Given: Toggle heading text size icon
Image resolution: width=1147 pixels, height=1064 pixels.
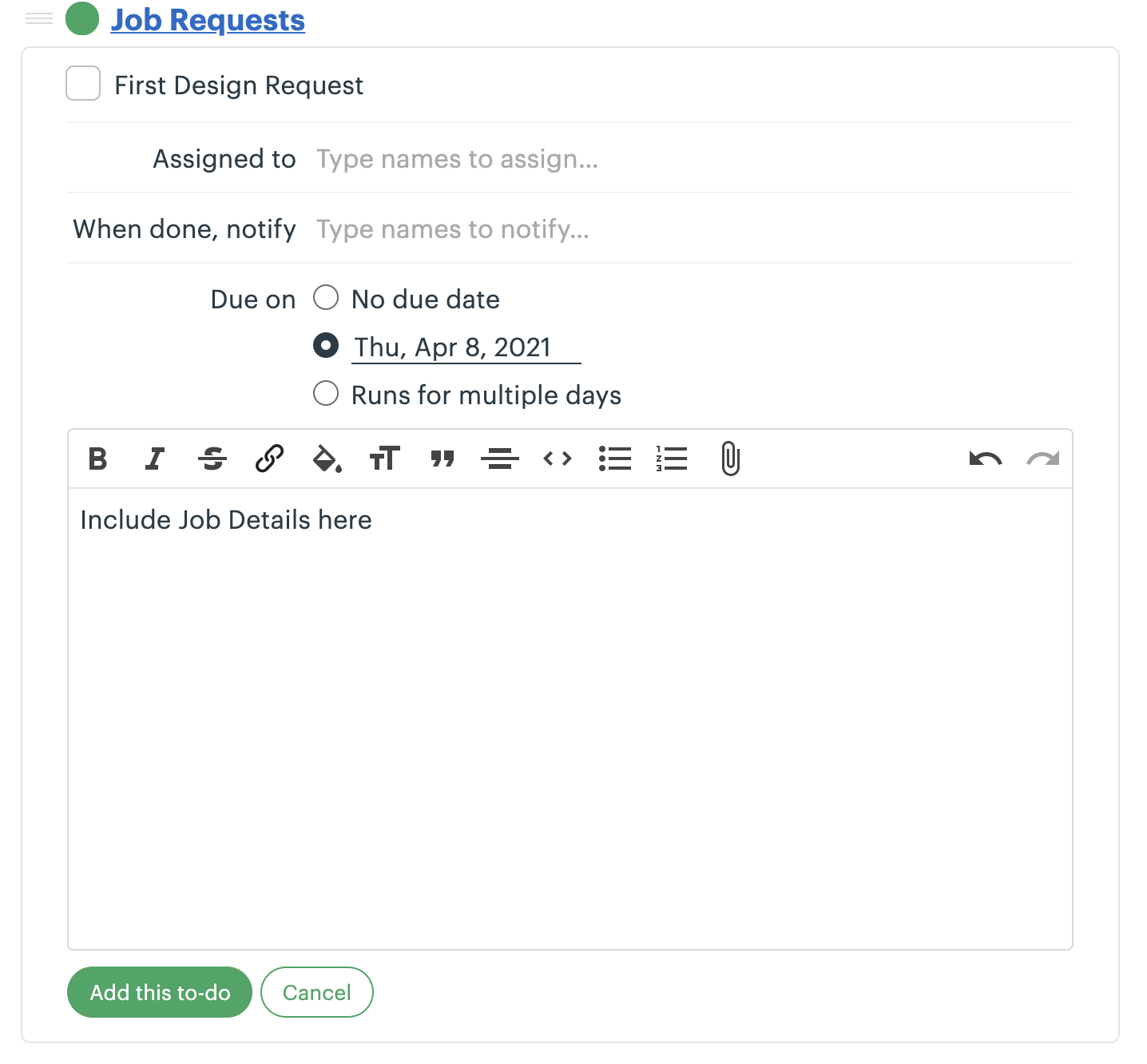Looking at the screenshot, I should pyautogui.click(x=384, y=459).
